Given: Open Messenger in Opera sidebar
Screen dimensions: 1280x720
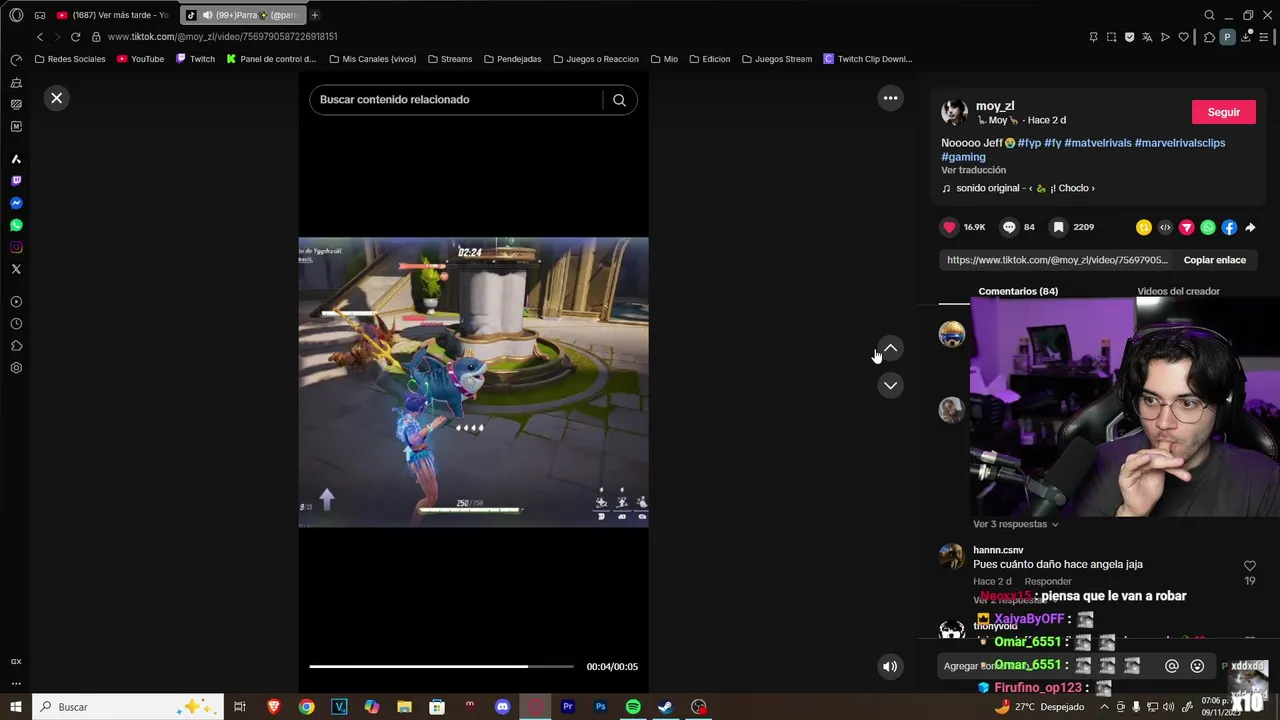Looking at the screenshot, I should [16, 203].
